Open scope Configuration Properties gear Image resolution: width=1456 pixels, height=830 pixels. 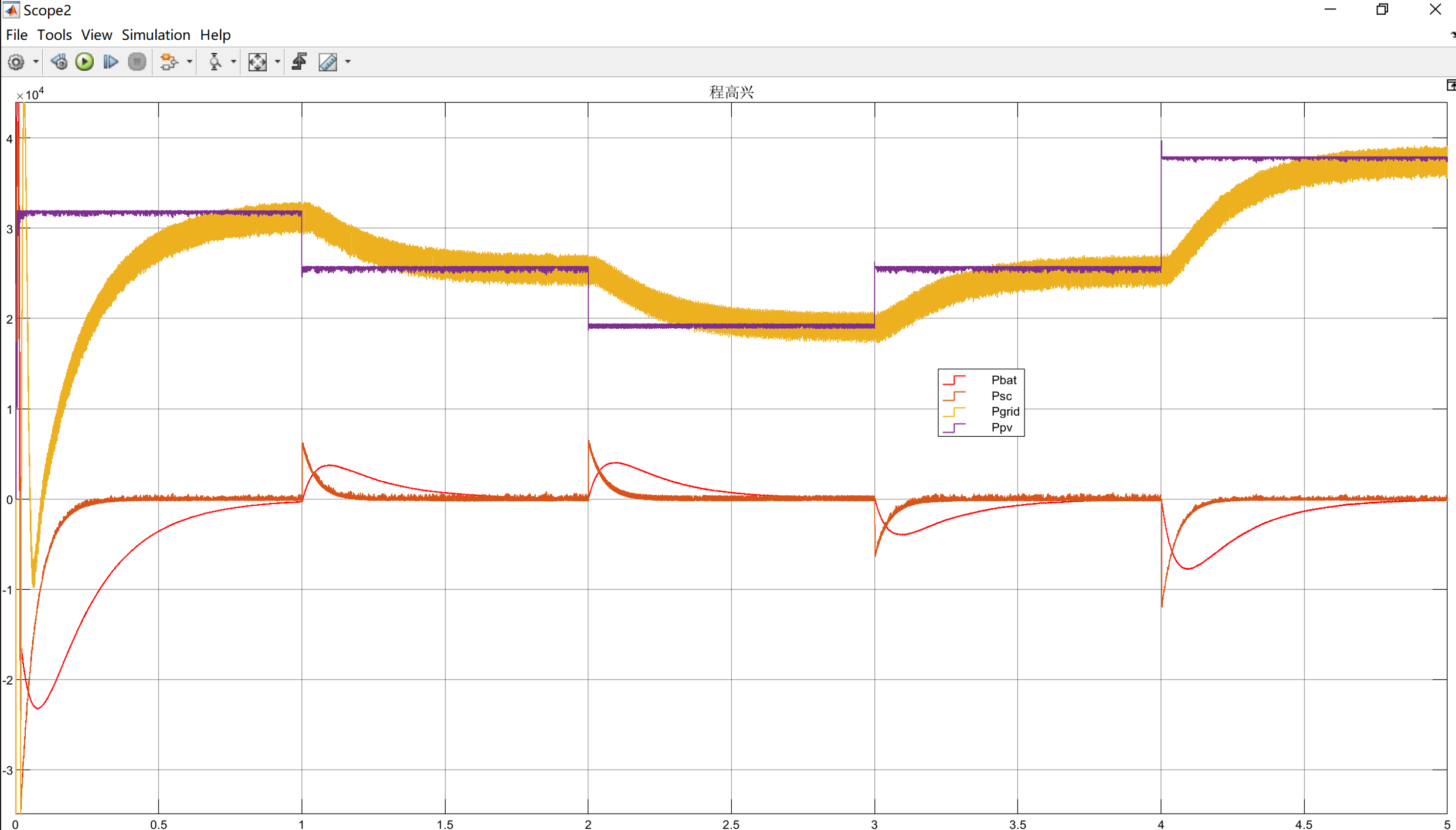pos(16,62)
